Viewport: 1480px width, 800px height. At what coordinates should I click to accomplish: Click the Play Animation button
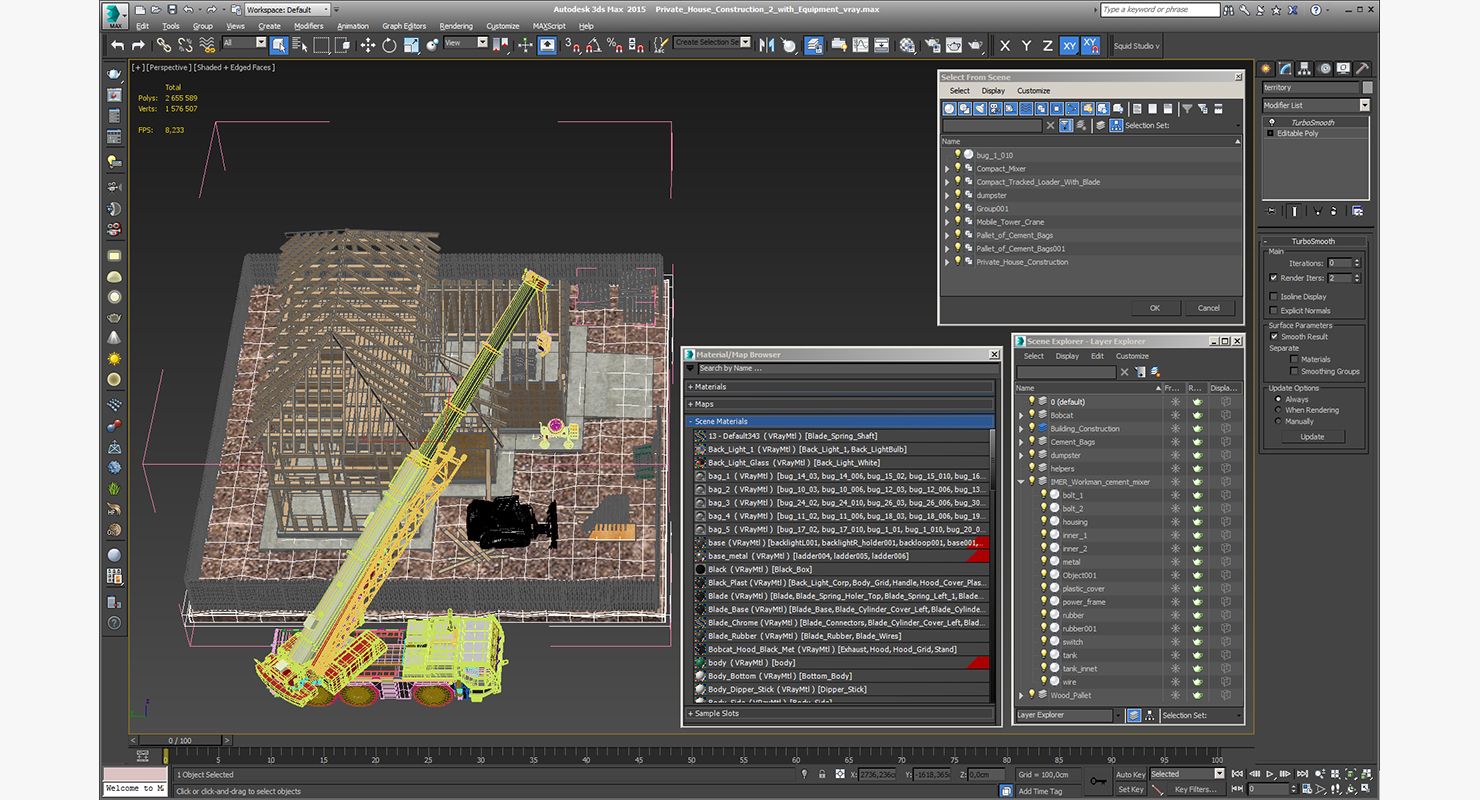click(1270, 774)
